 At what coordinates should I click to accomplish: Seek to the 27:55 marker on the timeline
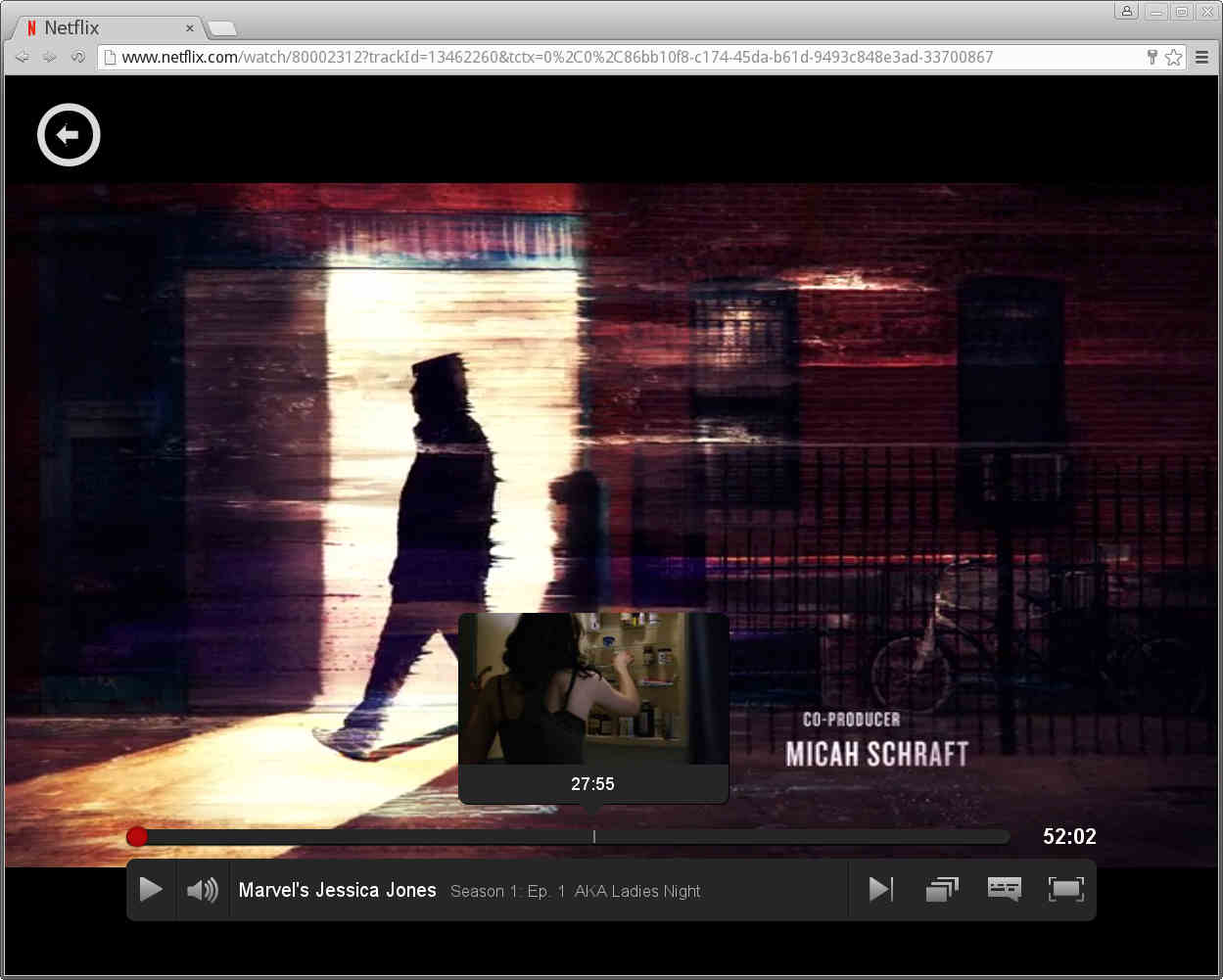pyautogui.click(x=593, y=836)
